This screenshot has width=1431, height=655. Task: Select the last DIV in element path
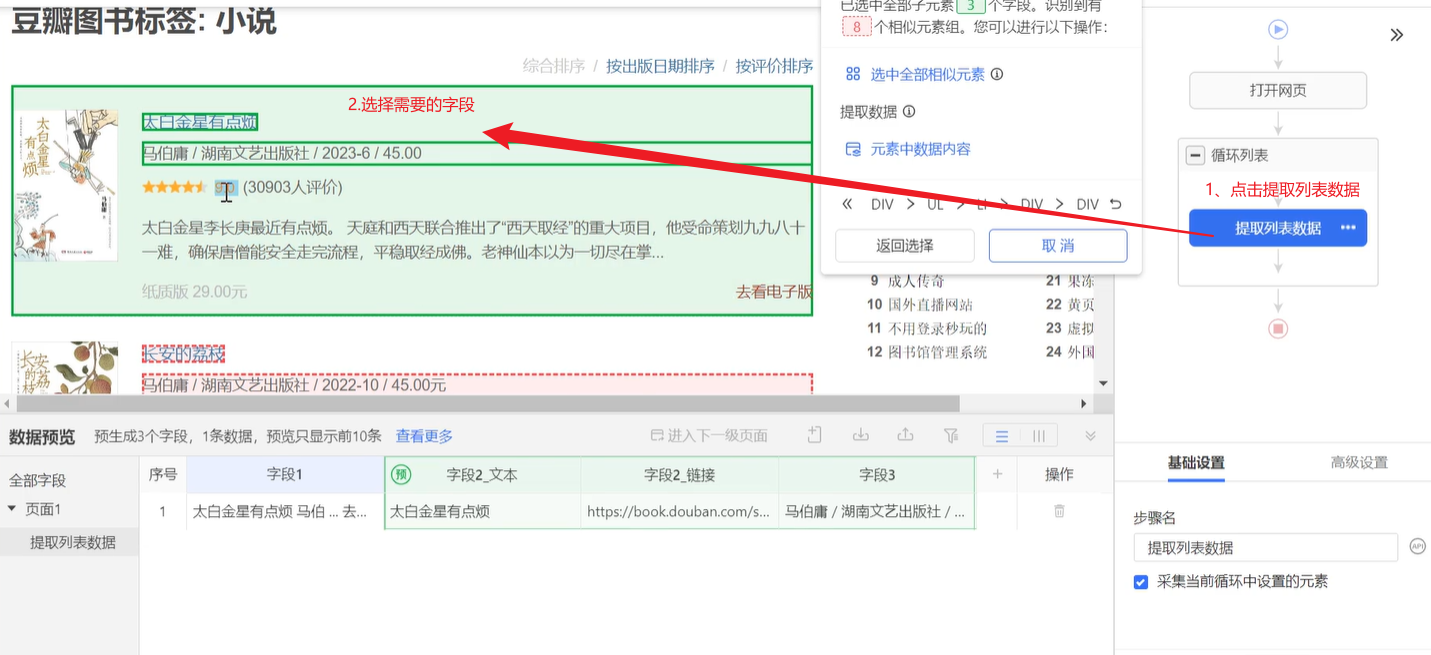[x=1087, y=204]
